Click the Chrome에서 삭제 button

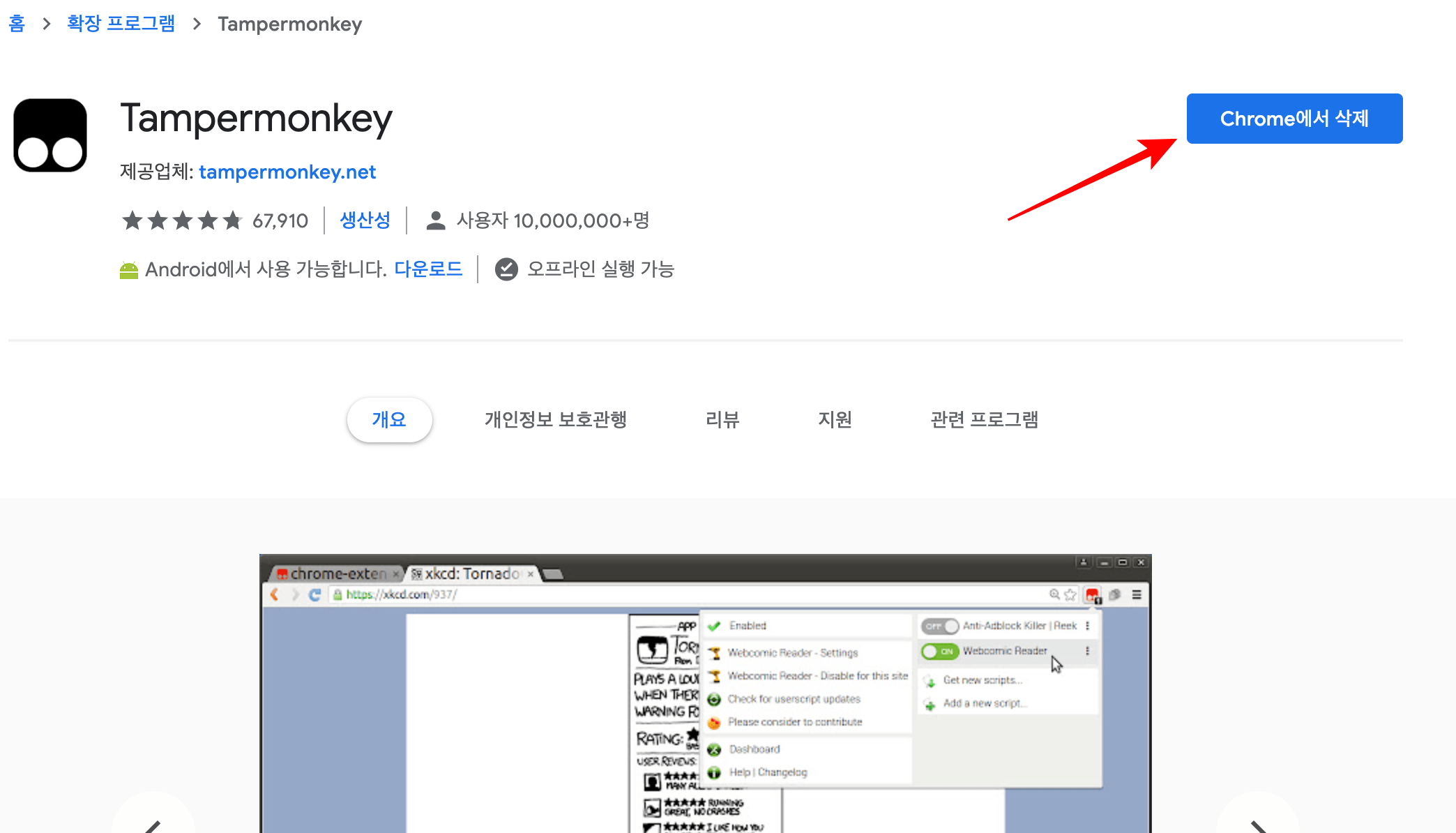[1294, 119]
